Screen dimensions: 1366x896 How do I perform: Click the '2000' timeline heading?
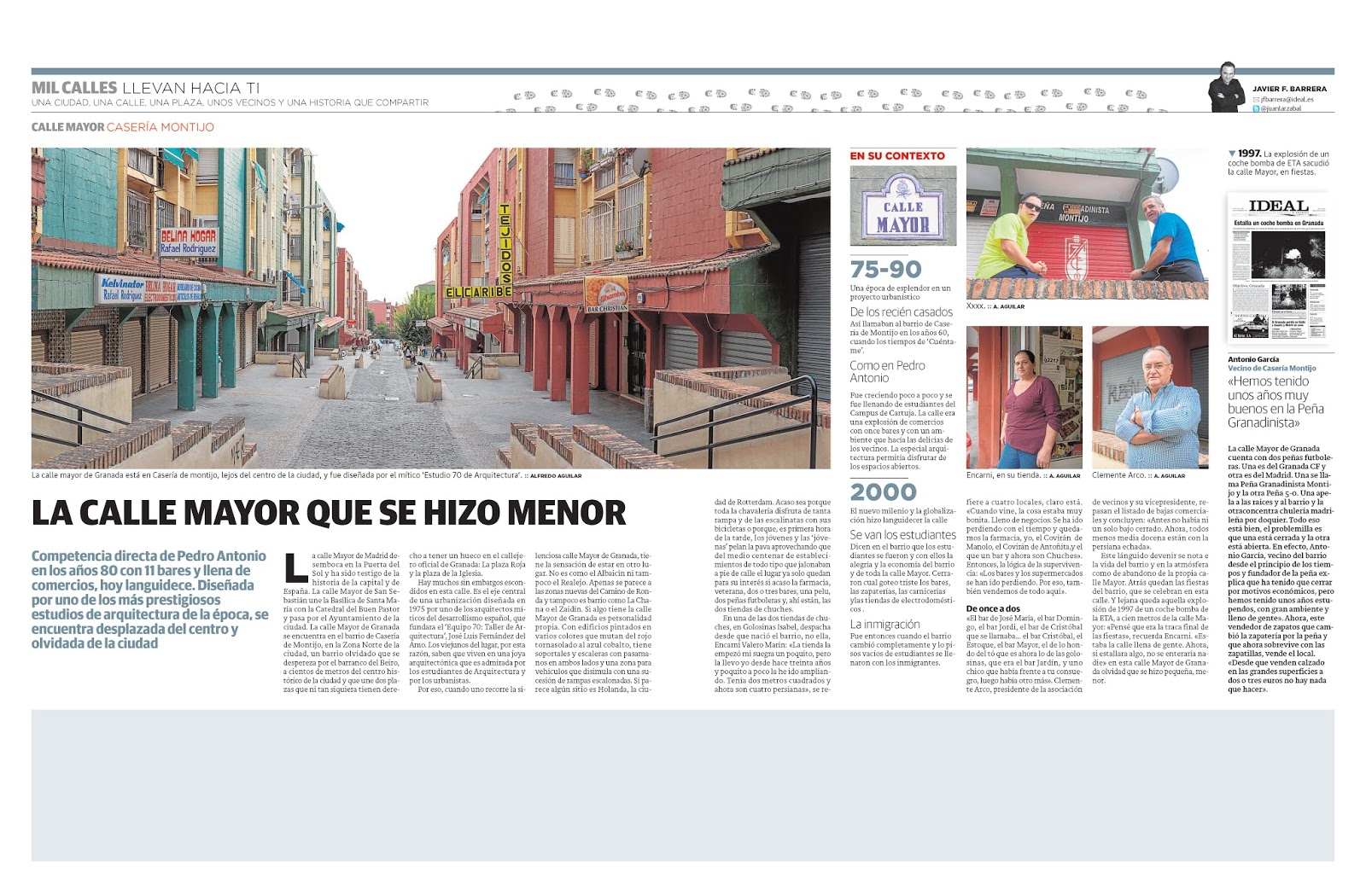point(883,492)
